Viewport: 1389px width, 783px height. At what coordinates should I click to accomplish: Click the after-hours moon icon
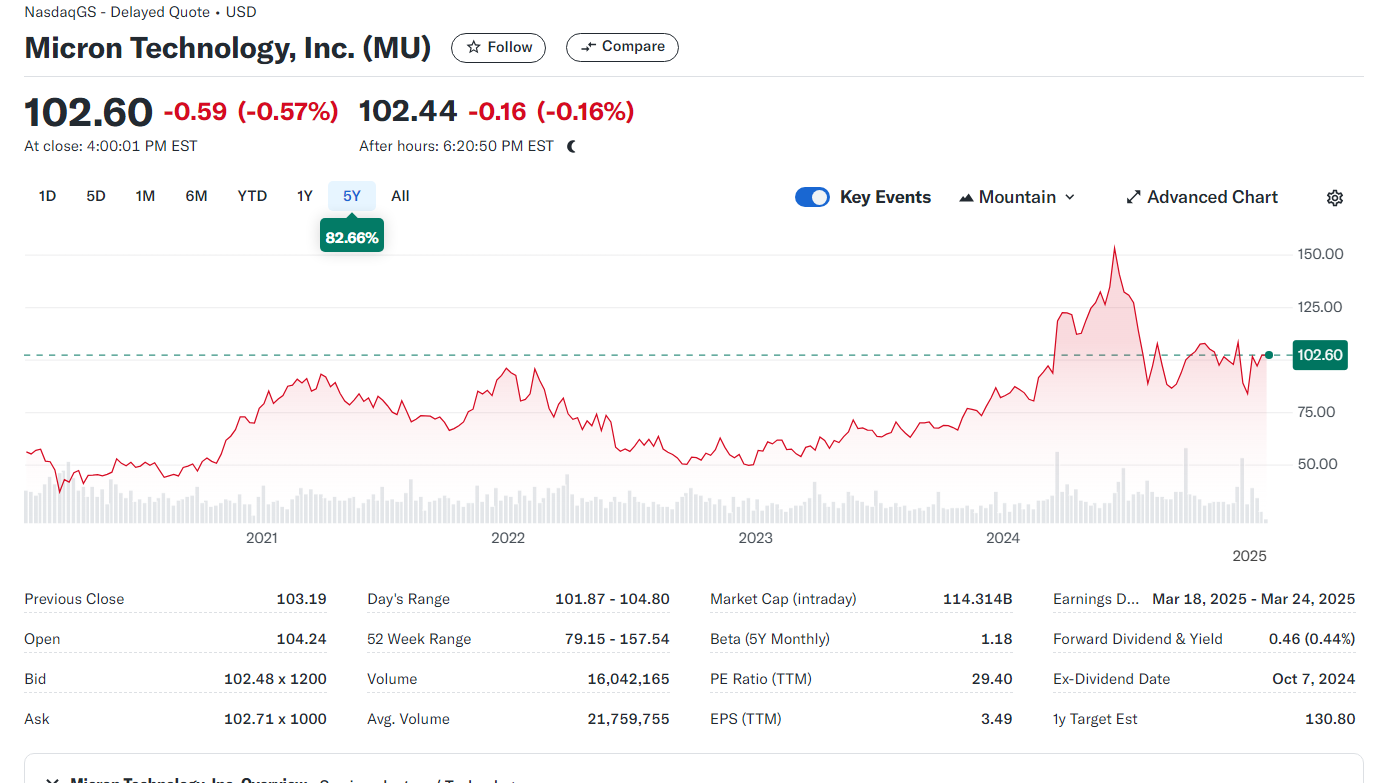[x=571, y=146]
